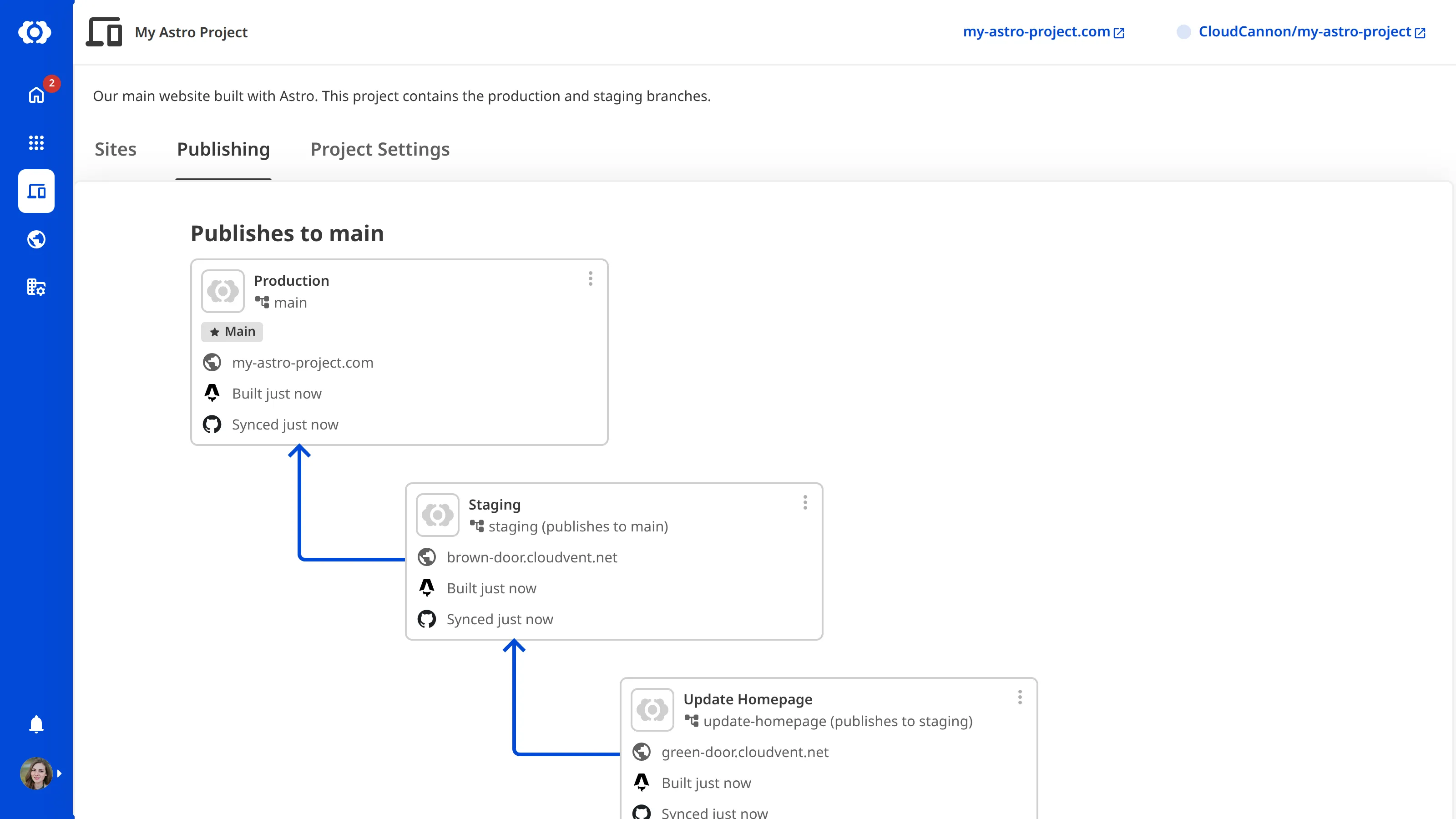Open the Project Settings tab
The image size is (1456, 819).
[x=379, y=149]
